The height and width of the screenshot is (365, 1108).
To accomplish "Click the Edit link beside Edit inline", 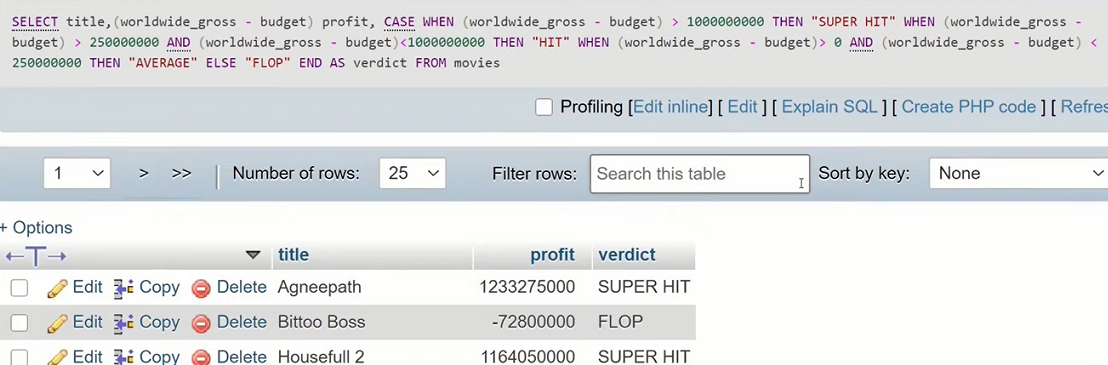I will tap(742, 107).
